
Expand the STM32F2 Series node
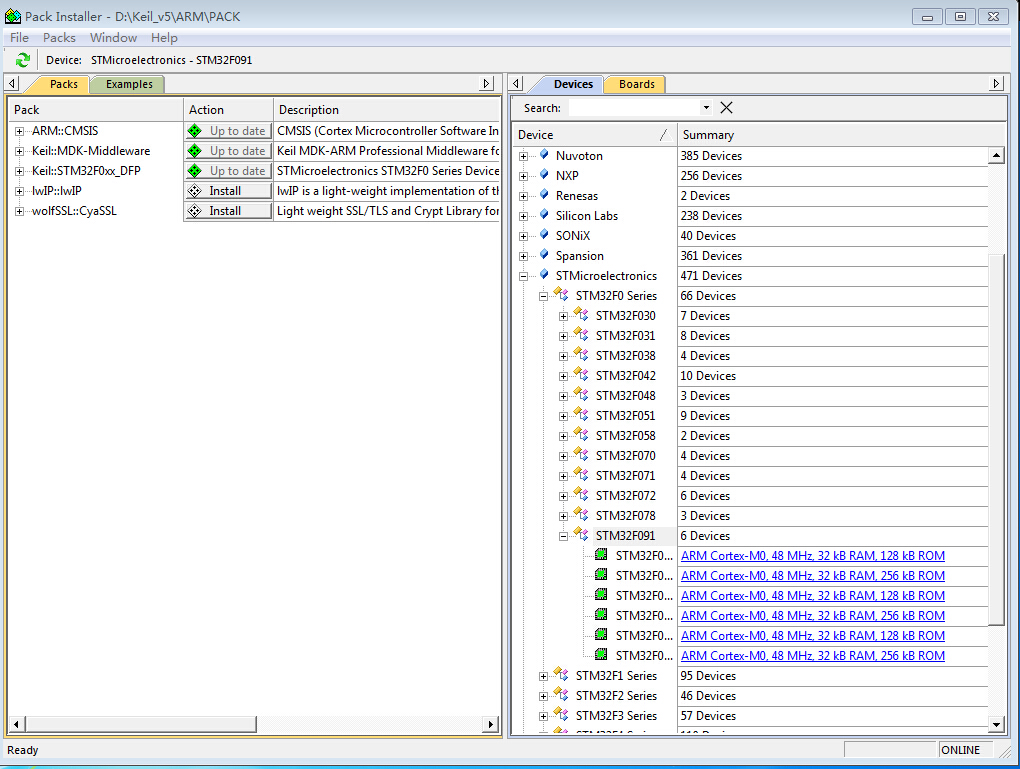[x=544, y=697]
